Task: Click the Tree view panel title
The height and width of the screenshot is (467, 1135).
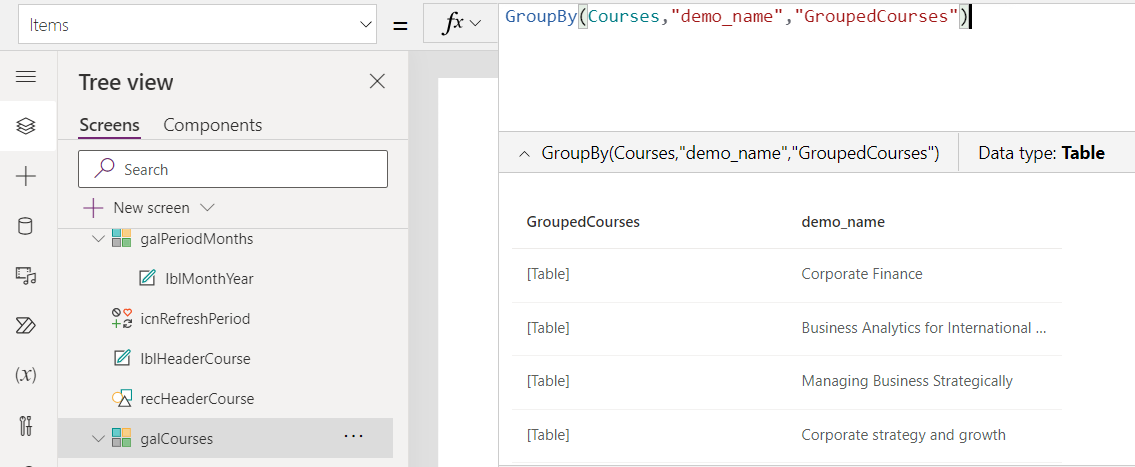Action: (126, 82)
